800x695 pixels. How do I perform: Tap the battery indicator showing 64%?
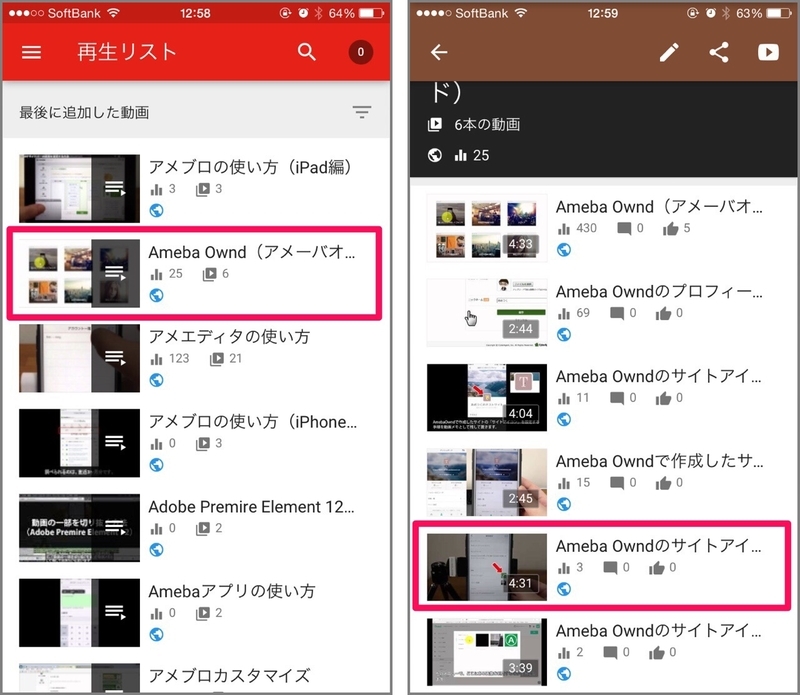tap(371, 13)
